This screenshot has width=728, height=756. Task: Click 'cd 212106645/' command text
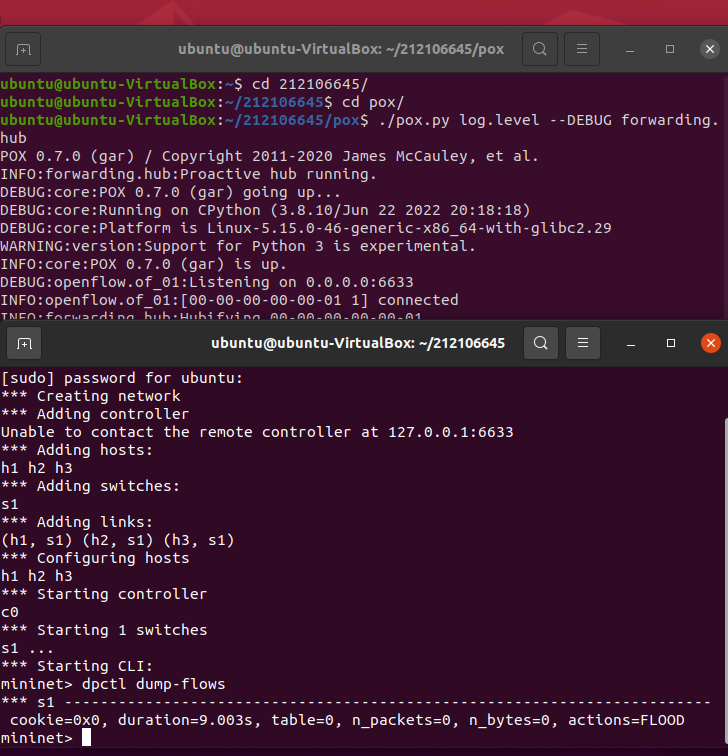[310, 84]
